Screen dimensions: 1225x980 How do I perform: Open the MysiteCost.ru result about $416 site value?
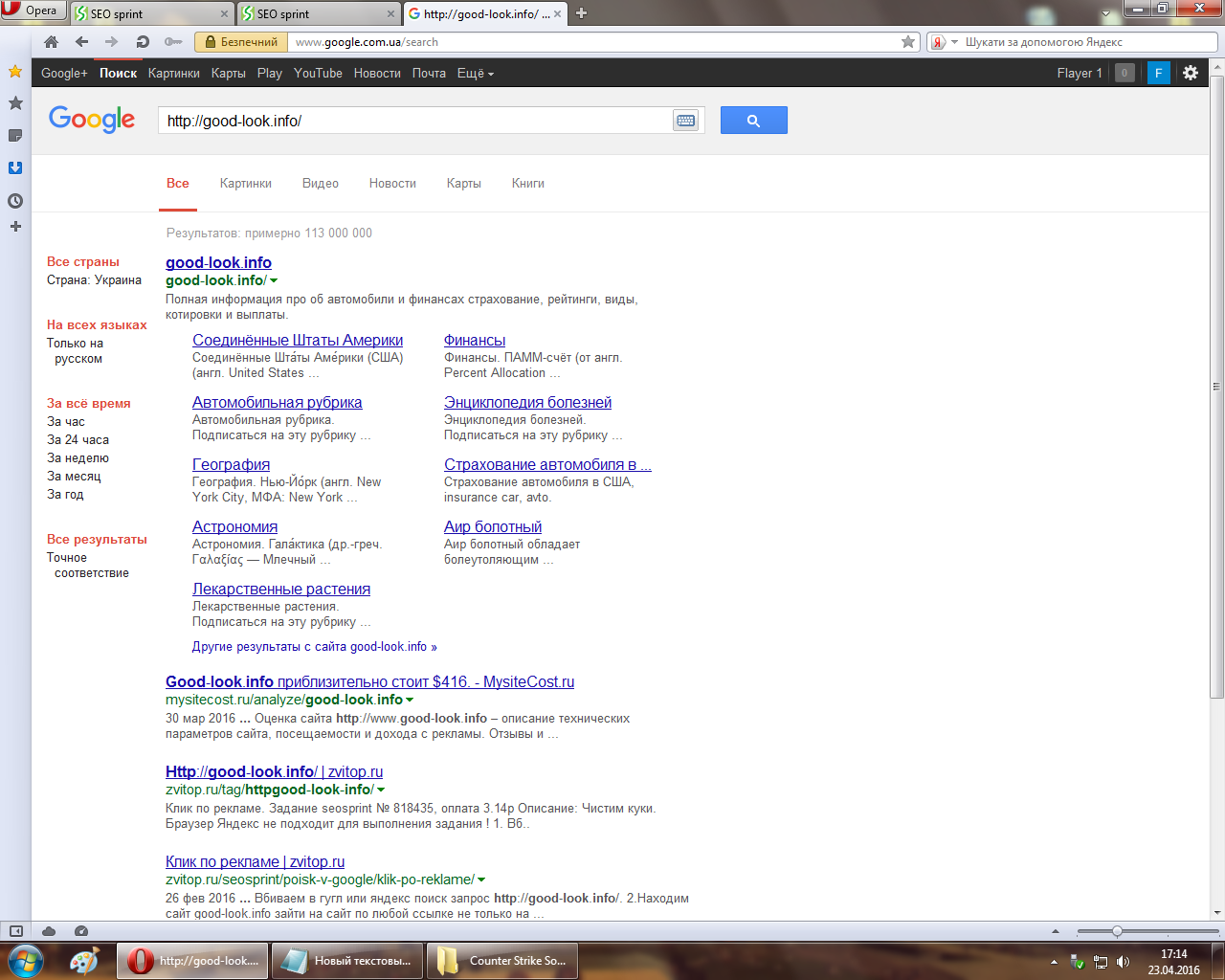point(369,682)
